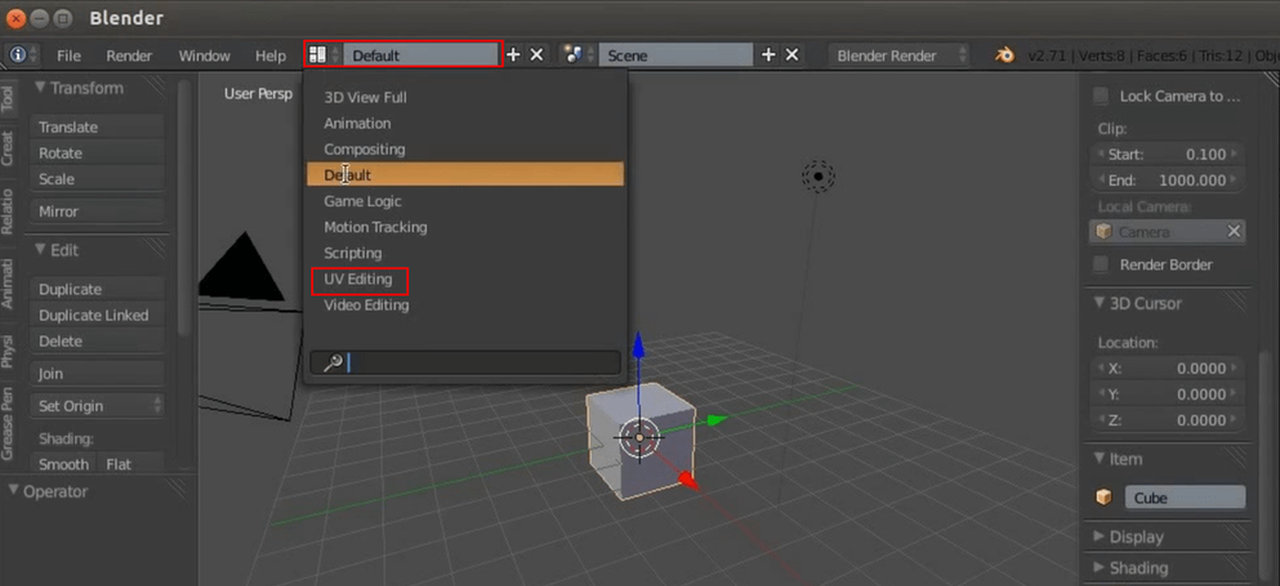This screenshot has height=586, width=1280.
Task: Click the Delete button in Edit panel
Action: [98, 341]
